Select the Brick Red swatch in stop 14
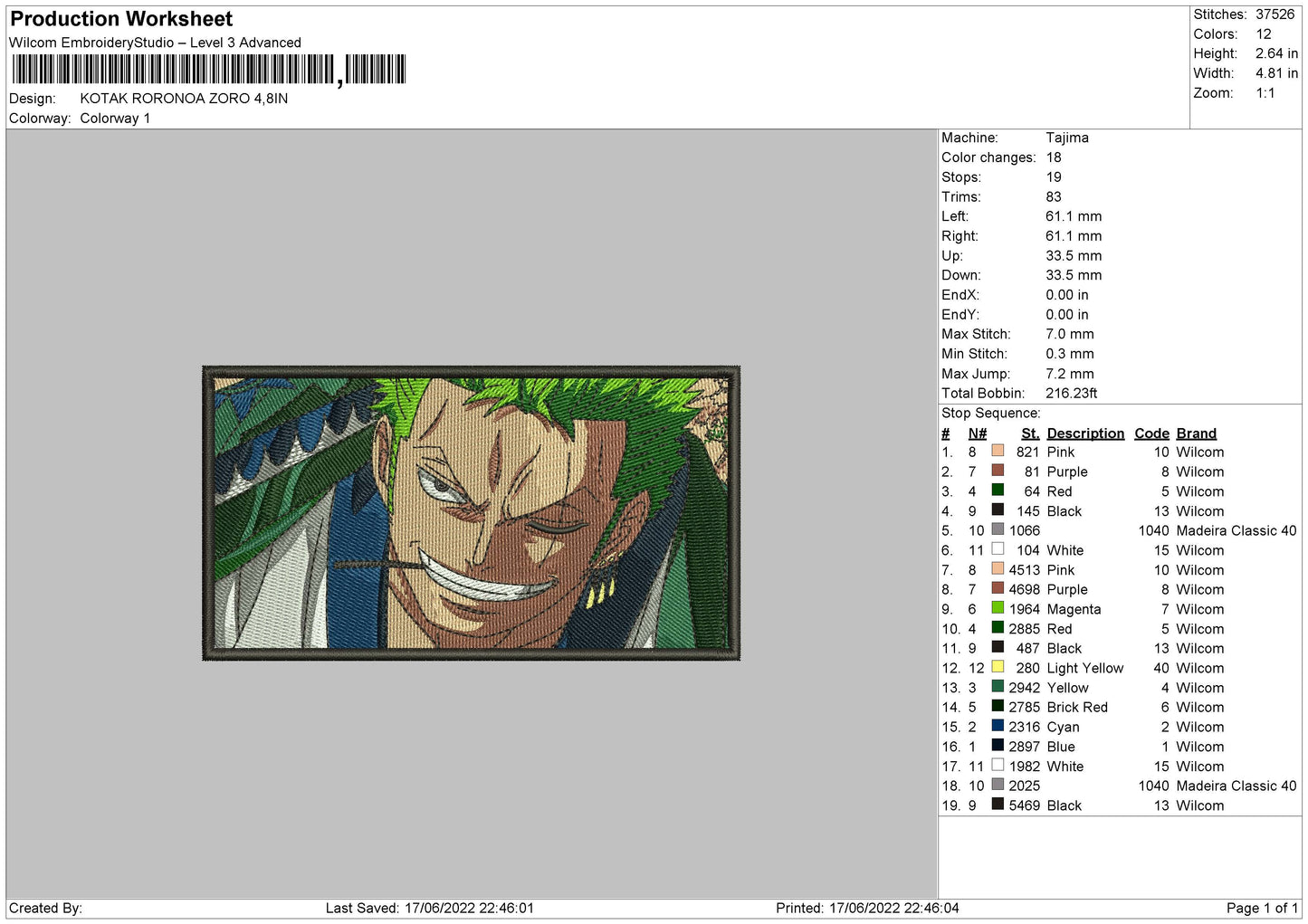Viewport: 1308px width, 924px height. pyautogui.click(x=998, y=706)
